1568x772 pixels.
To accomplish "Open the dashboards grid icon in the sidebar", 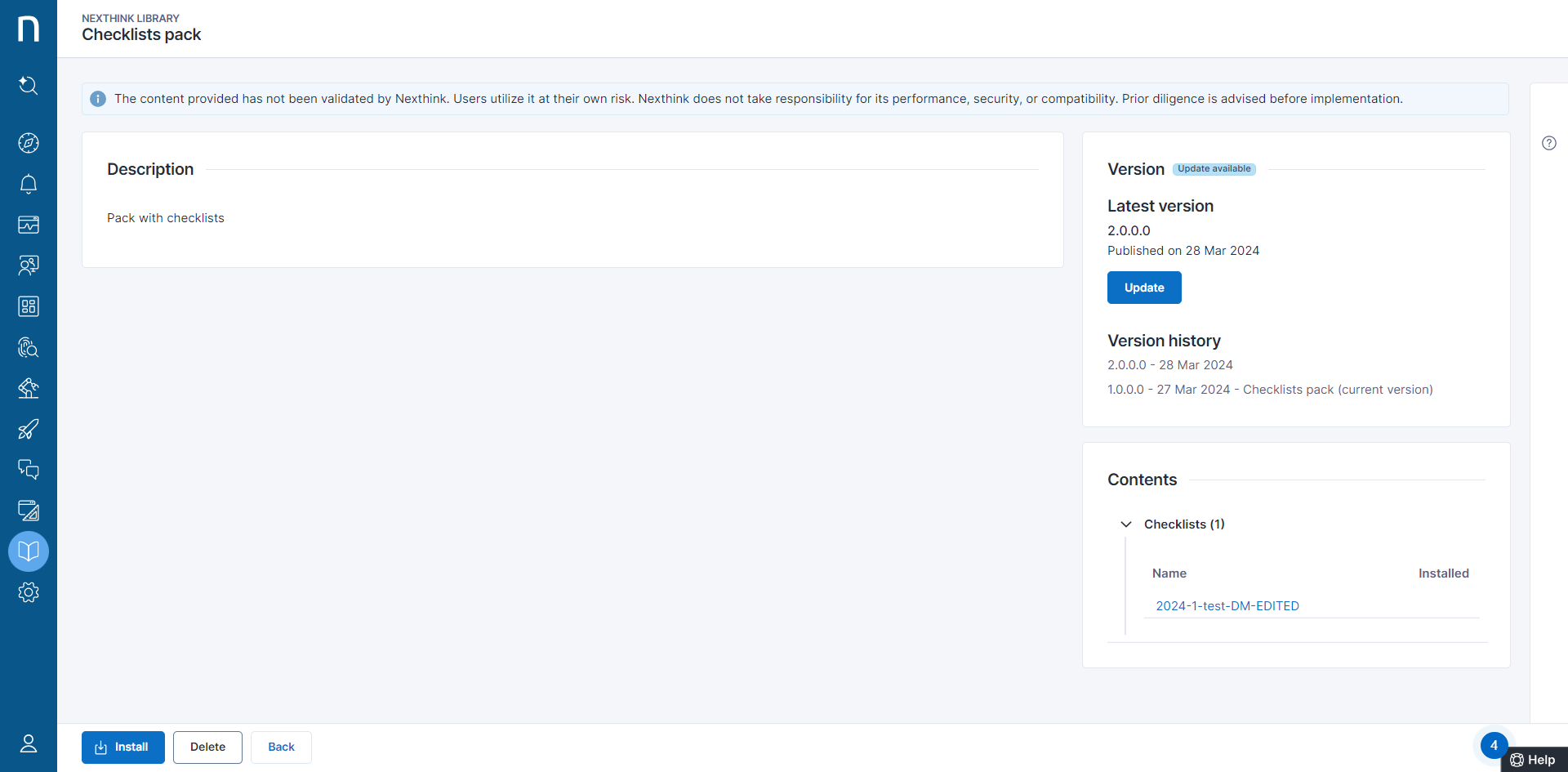I will [29, 306].
